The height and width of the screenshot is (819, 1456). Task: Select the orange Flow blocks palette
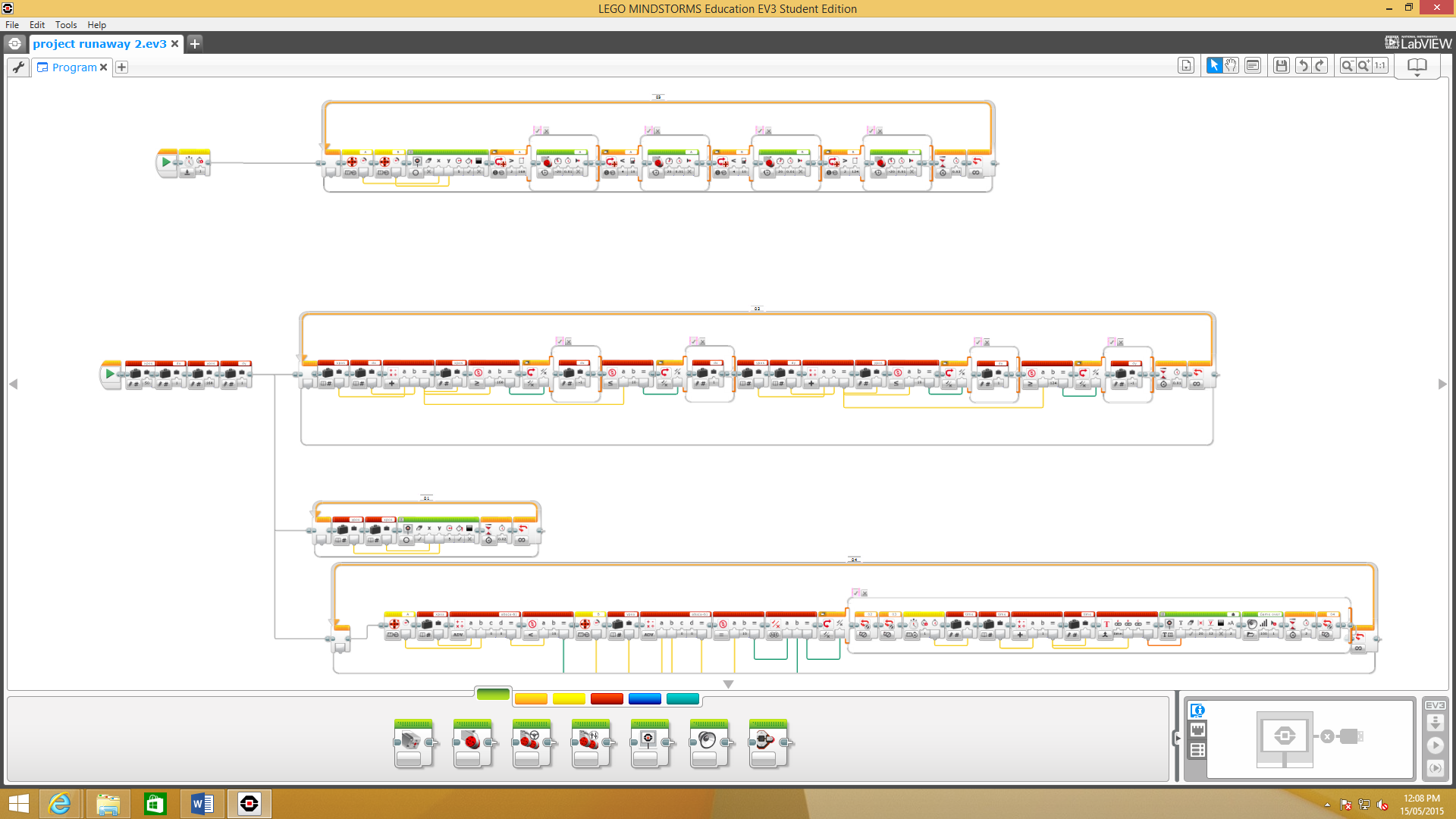pos(531,698)
